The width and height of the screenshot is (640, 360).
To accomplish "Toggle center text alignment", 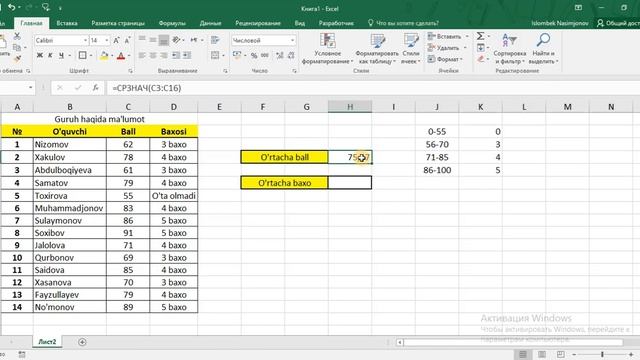I will point(153,55).
